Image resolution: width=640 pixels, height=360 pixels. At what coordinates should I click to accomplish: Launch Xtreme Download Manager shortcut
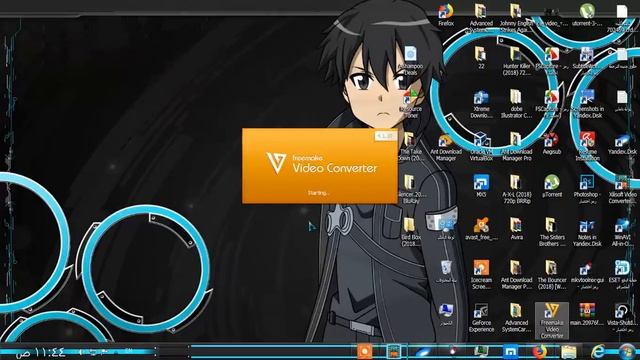pos(481,104)
